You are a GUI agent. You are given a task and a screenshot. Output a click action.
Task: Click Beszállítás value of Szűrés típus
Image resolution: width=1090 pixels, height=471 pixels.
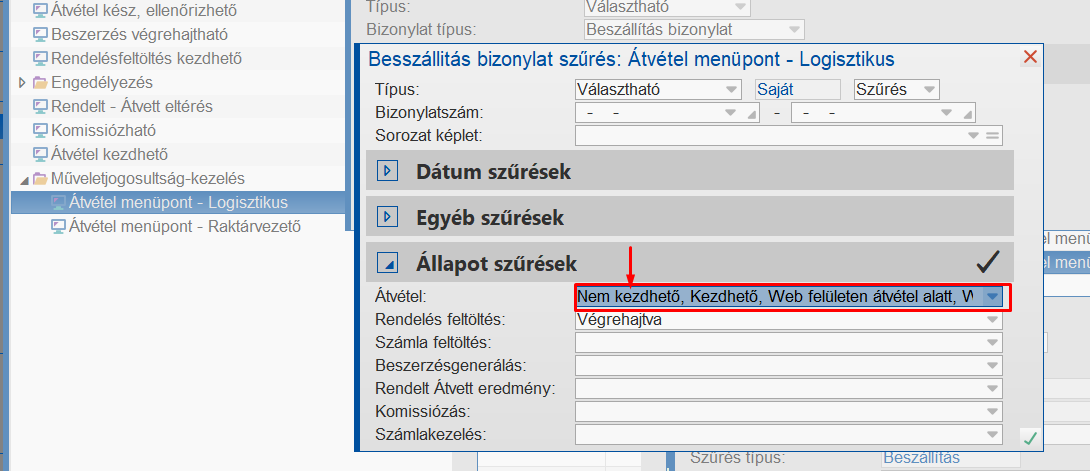(922, 458)
